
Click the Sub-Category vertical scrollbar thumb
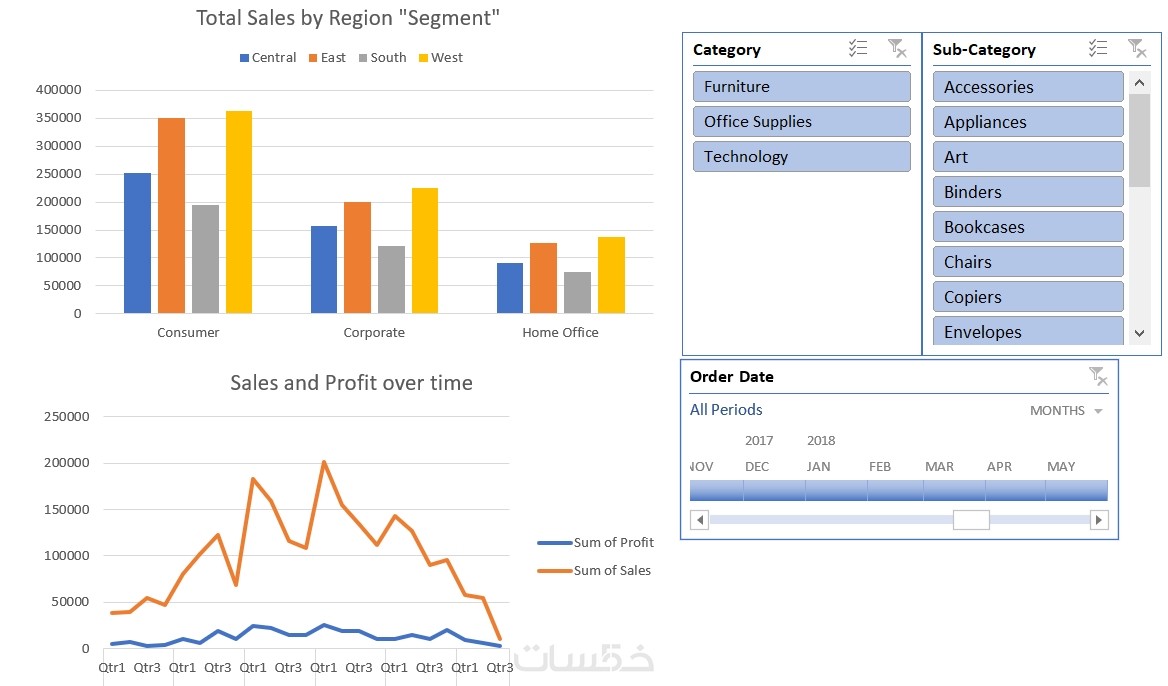[x=1139, y=140]
